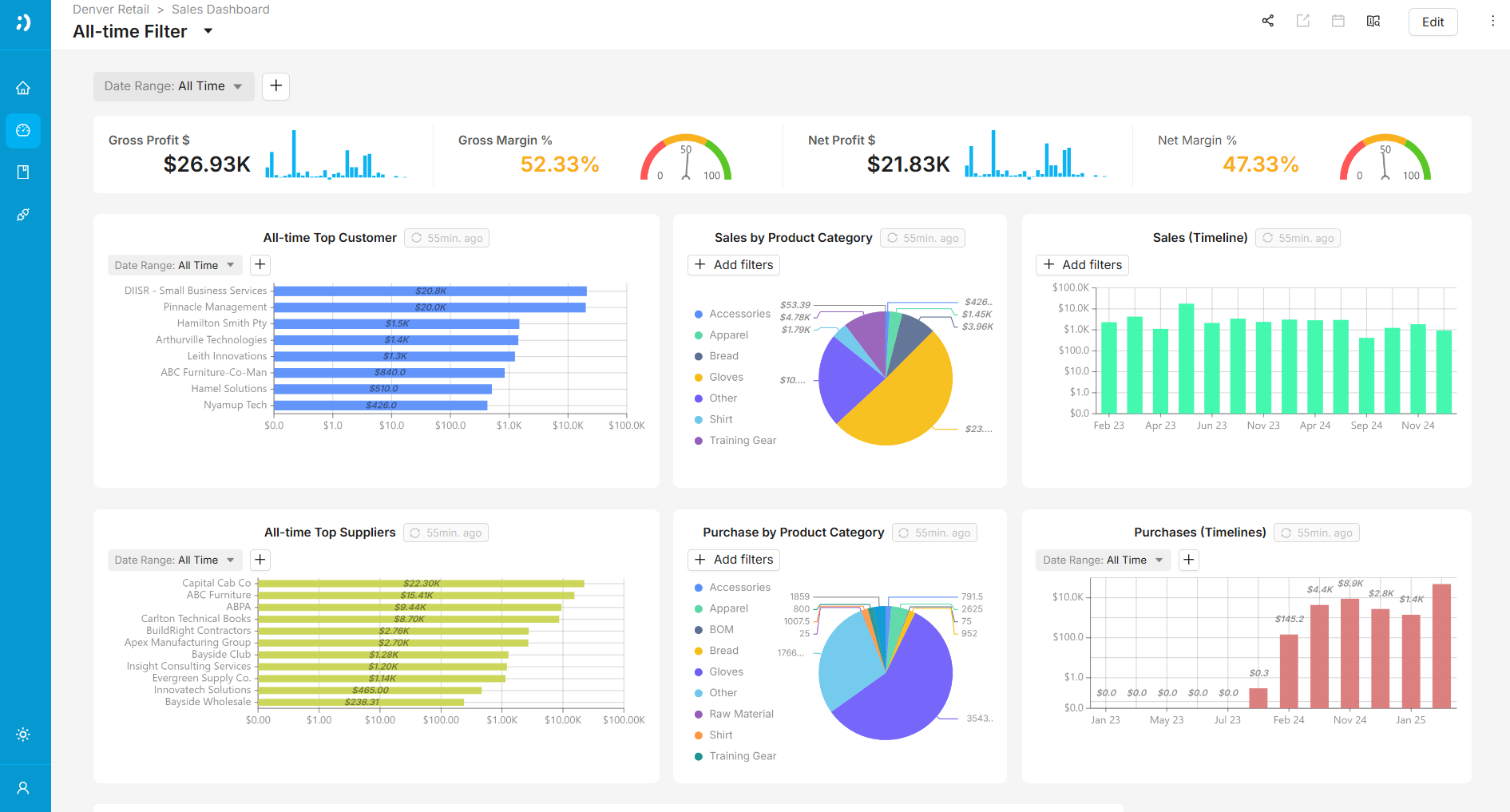Viewport: 1510px width, 812px height.
Task: Click the home icon in sidebar
Action: (x=23, y=88)
